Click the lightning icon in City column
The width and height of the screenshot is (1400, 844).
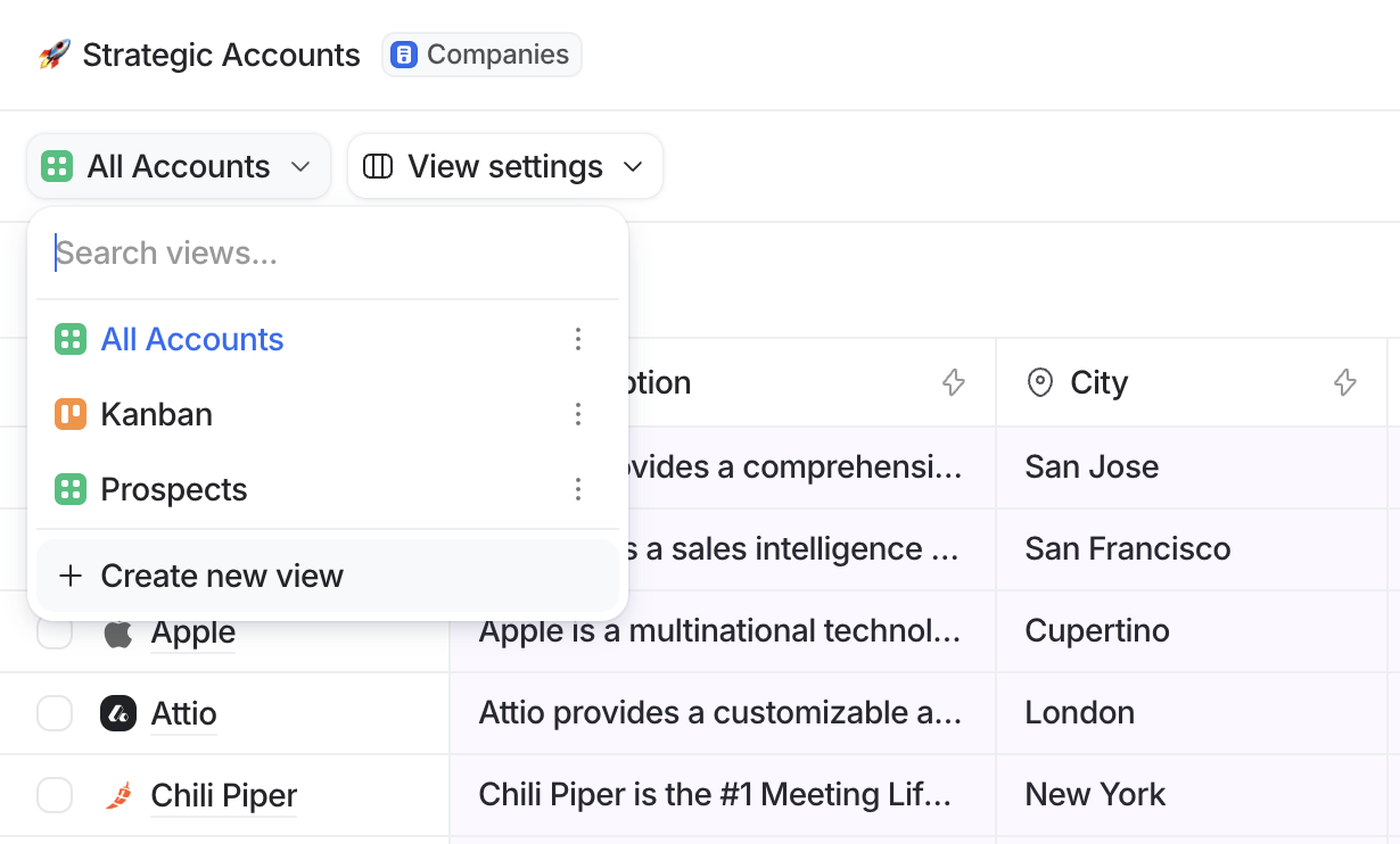click(x=1345, y=382)
